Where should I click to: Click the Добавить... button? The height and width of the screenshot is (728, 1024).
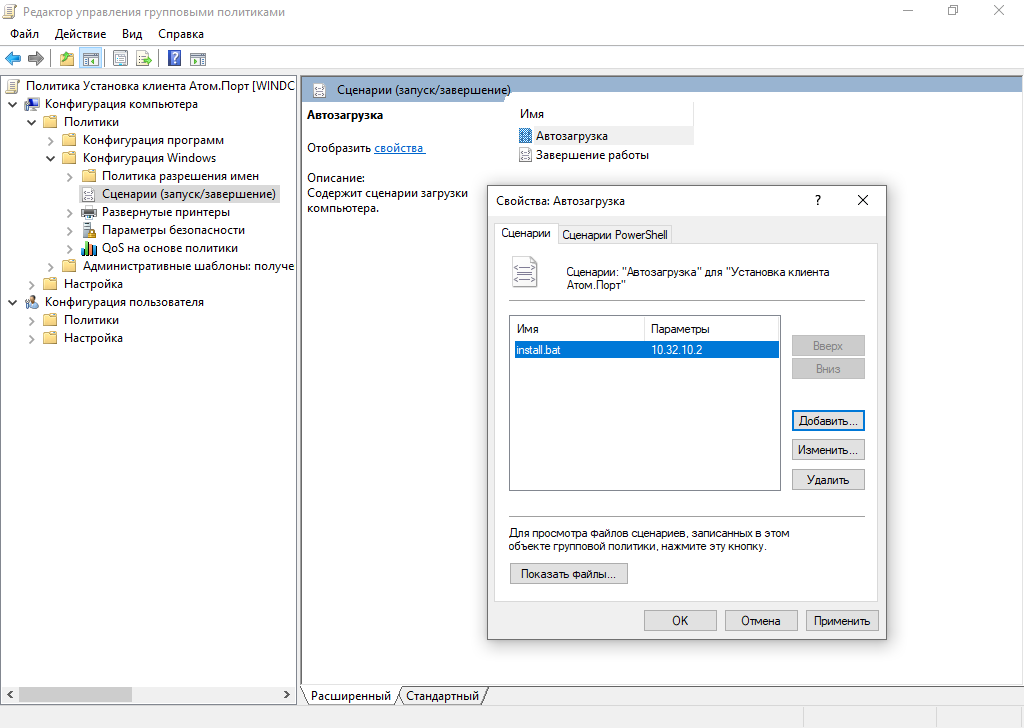click(x=828, y=421)
